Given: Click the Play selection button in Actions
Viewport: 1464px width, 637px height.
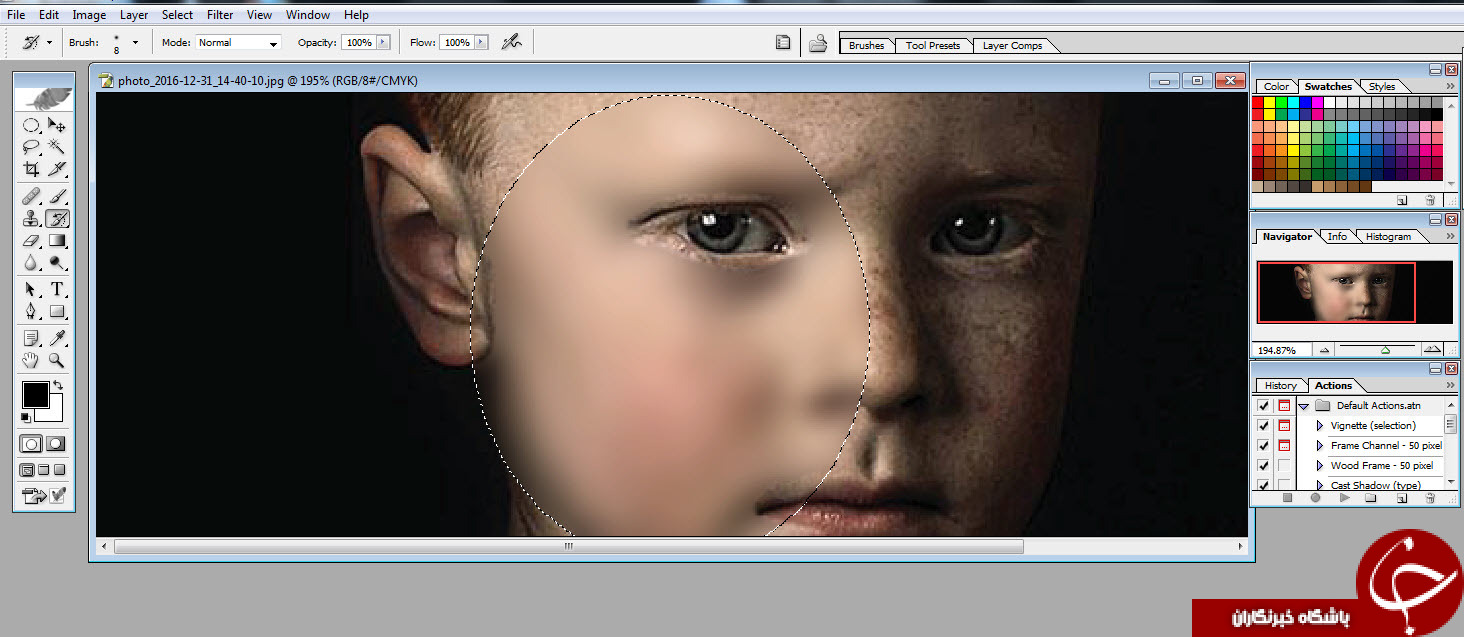Looking at the screenshot, I should (1344, 497).
